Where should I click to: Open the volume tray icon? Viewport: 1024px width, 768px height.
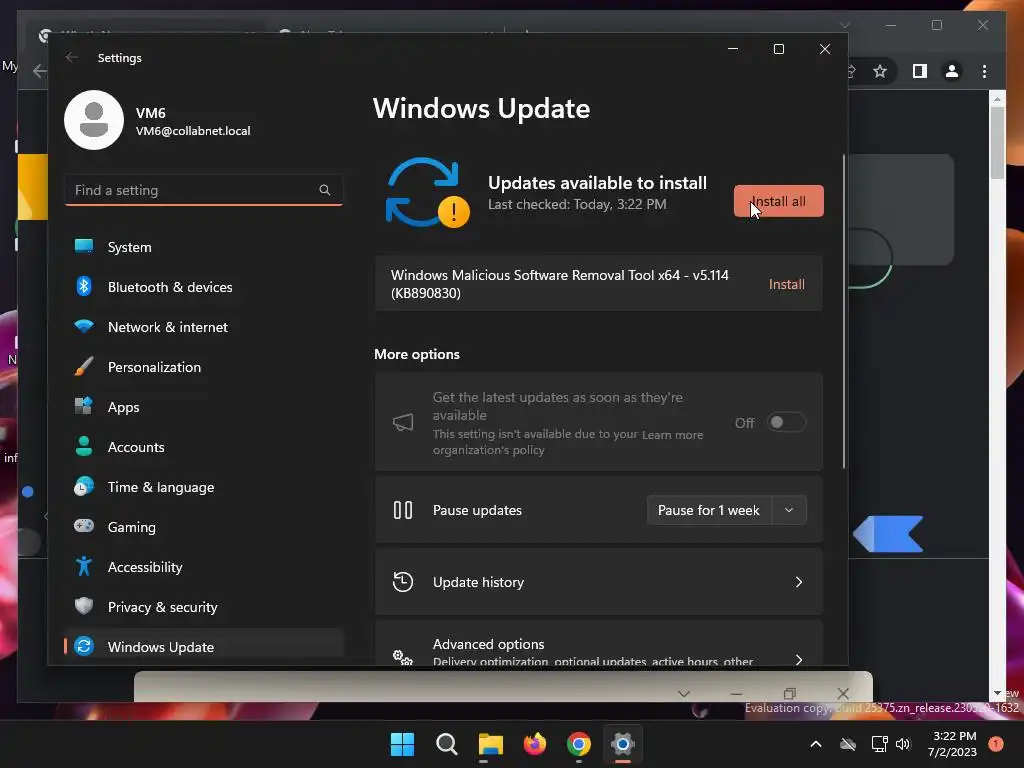click(x=903, y=744)
